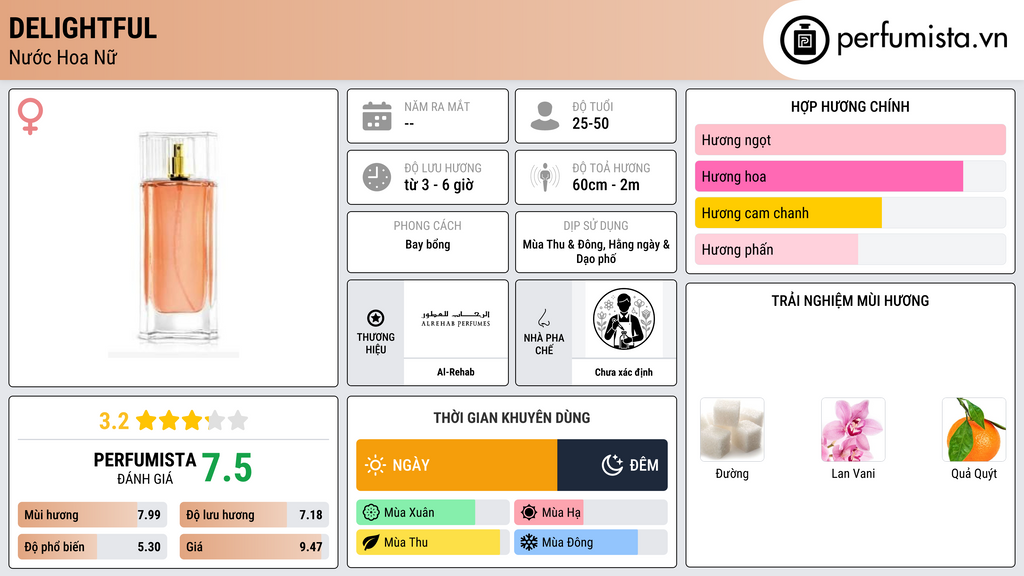
Task: Click the leaf icon for Mùa Thu
Action: pos(371,543)
